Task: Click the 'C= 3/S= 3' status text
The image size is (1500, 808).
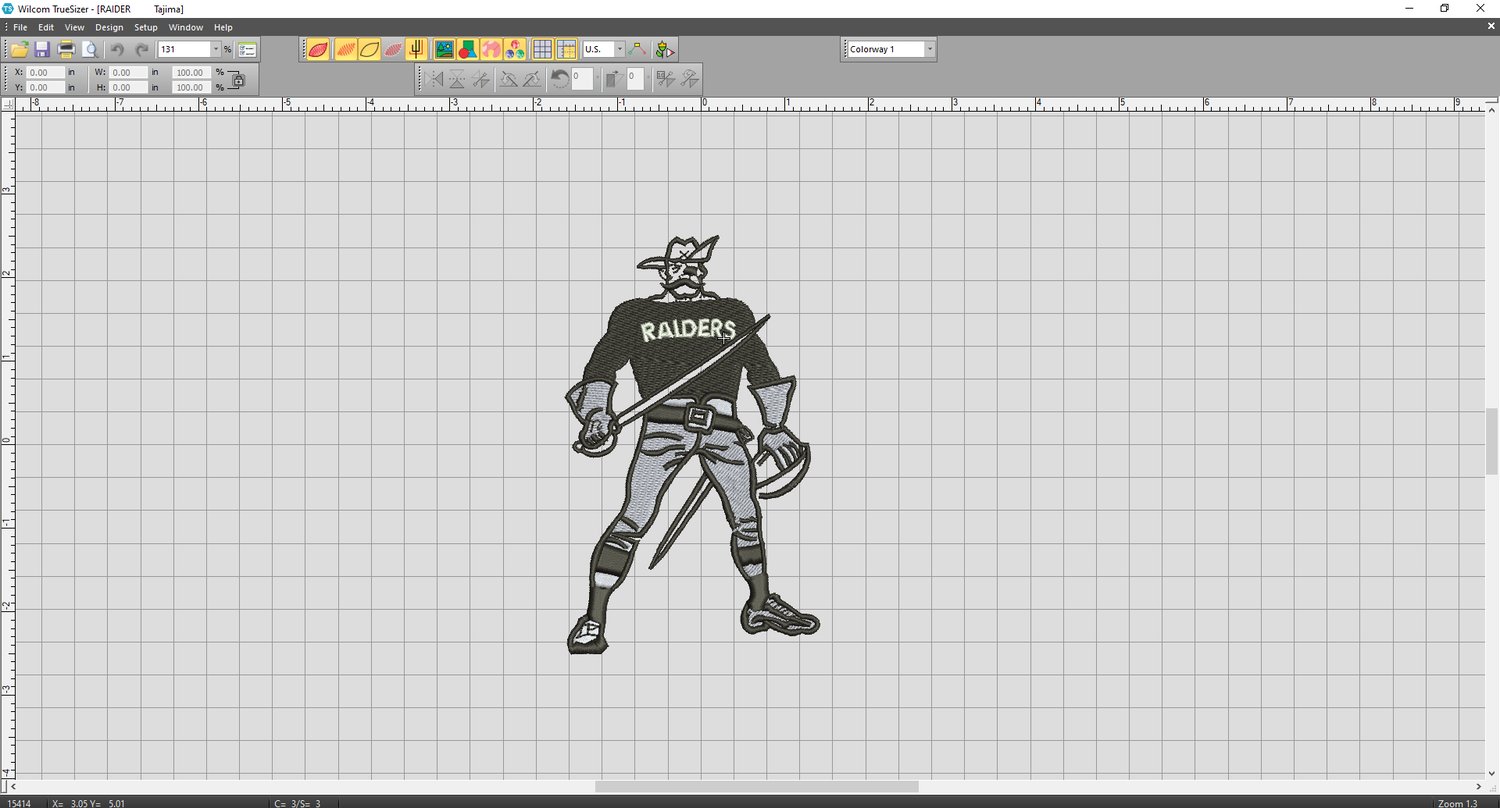Action: [x=297, y=803]
